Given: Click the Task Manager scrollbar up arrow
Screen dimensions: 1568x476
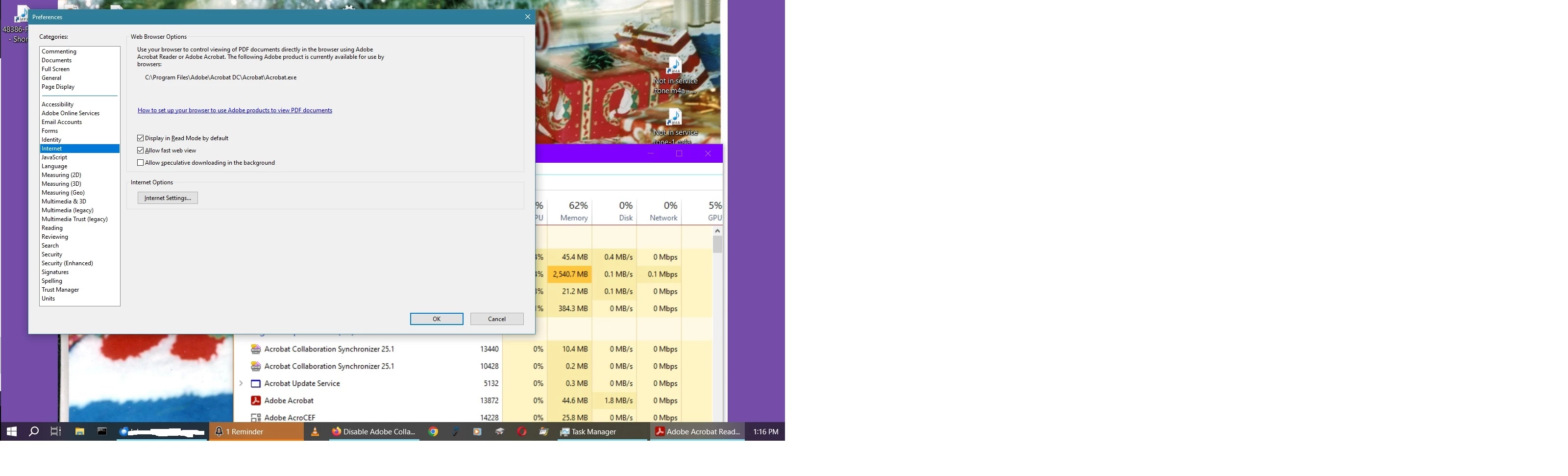Looking at the screenshot, I should coord(718,231).
